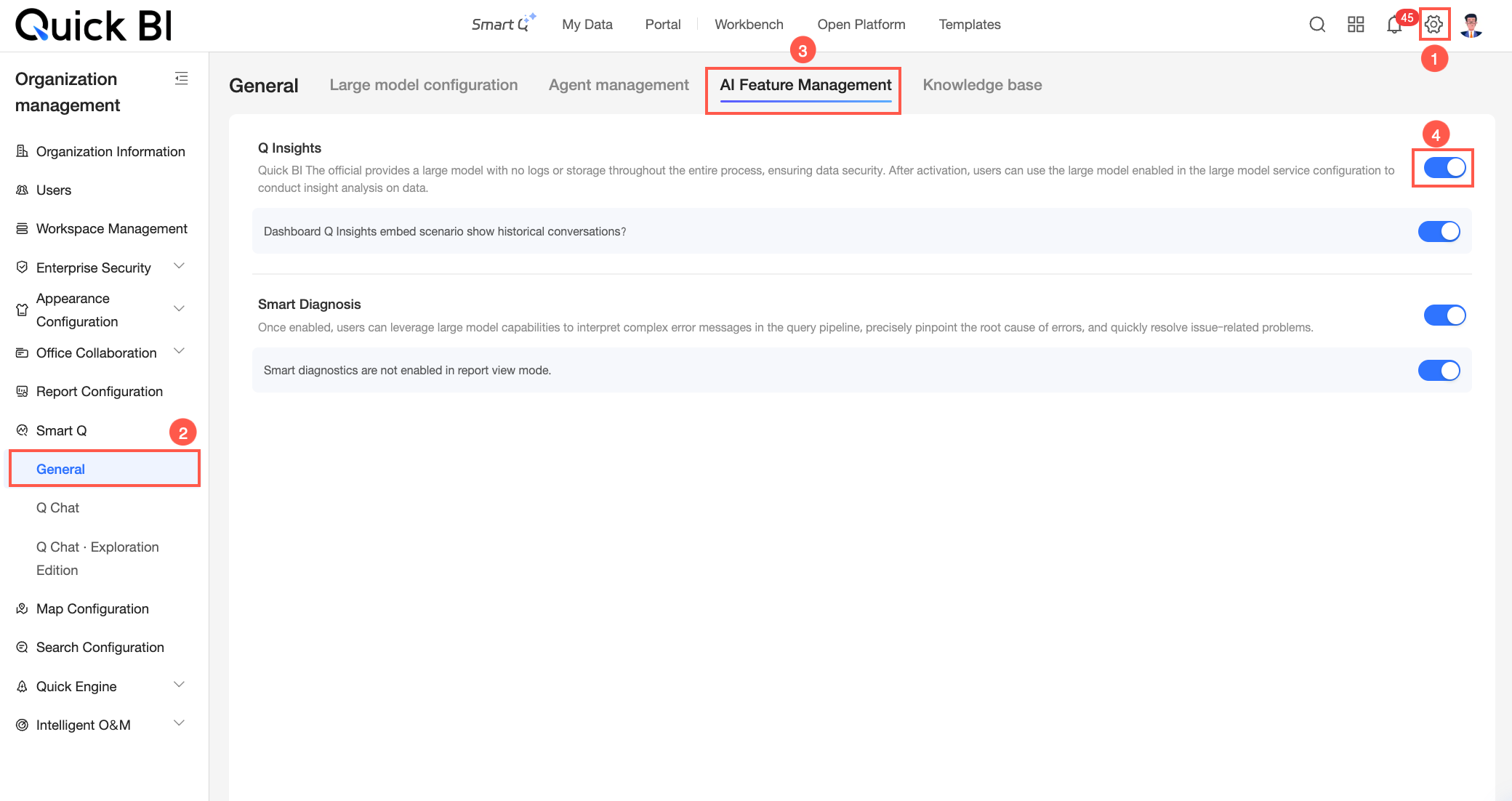
Task: Toggle the Q Insights switch
Action: tap(1444, 168)
